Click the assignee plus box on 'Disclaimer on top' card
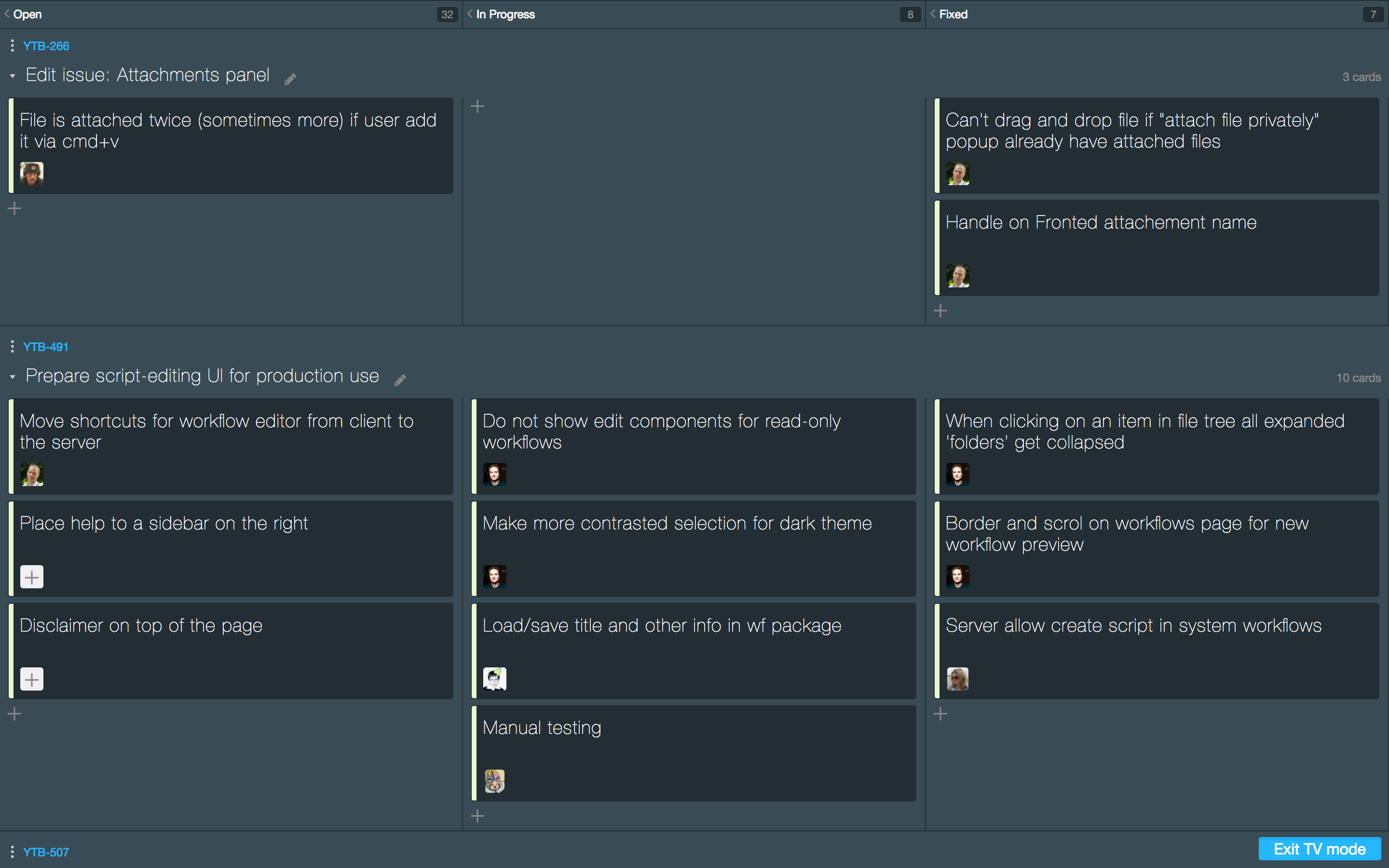 click(31, 678)
